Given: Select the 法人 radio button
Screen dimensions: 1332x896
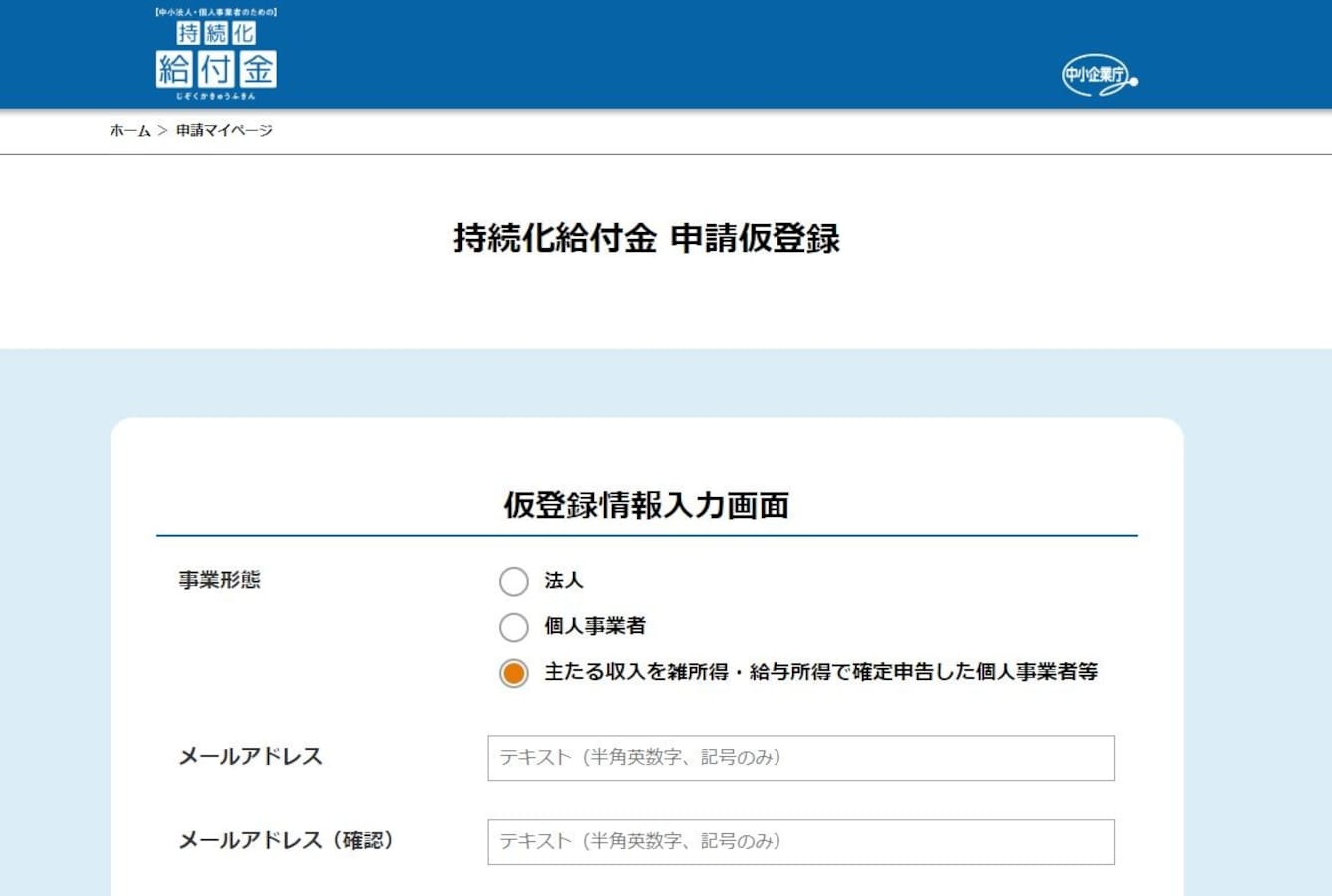Looking at the screenshot, I should point(515,581).
